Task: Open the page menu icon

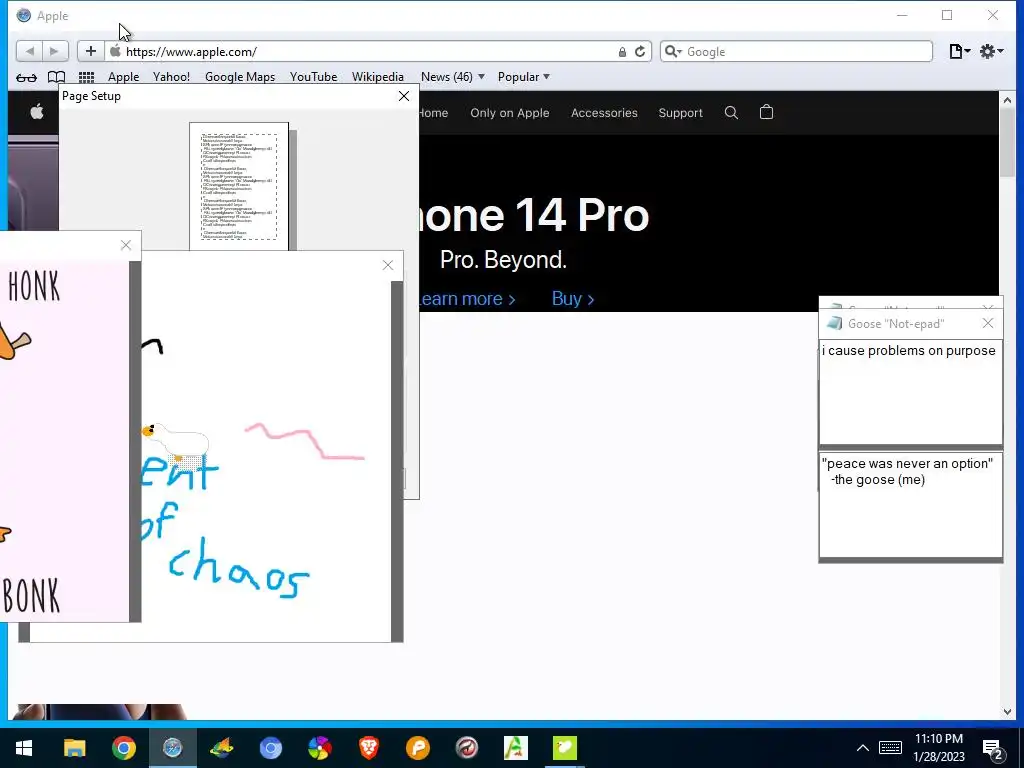Action: 959,51
